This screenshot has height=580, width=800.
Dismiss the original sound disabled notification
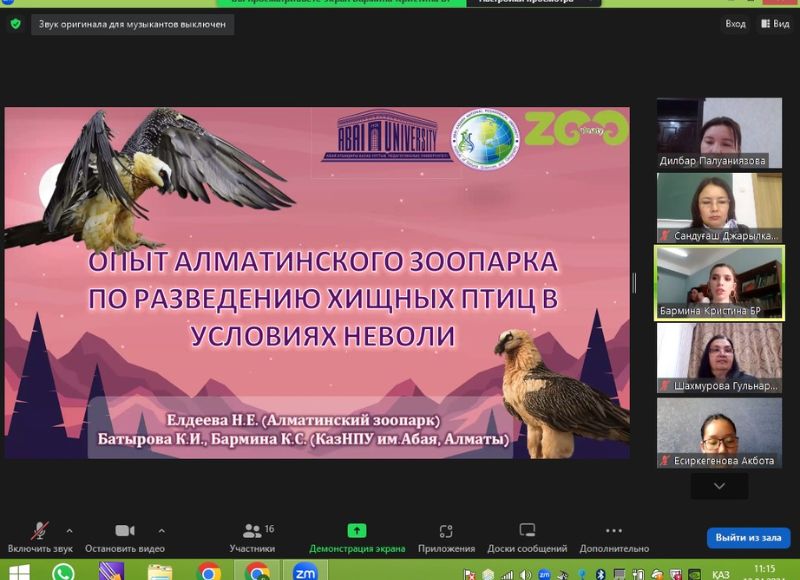coord(133,24)
